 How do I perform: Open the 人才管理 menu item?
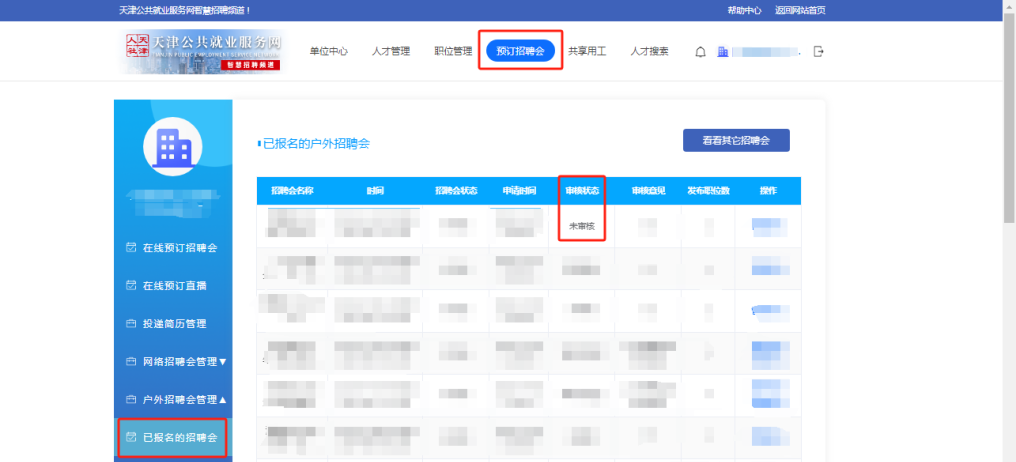point(390,51)
